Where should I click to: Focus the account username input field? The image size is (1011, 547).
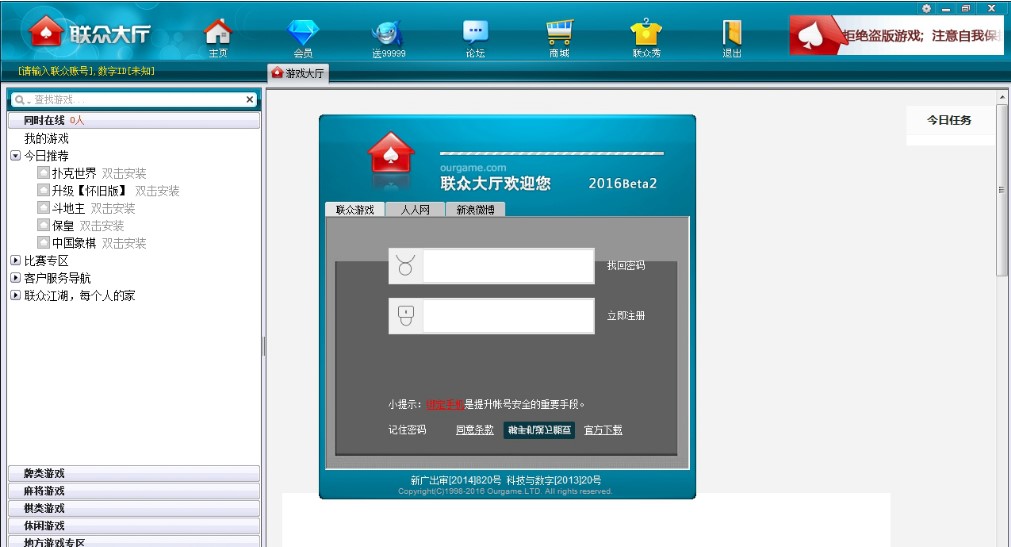508,266
